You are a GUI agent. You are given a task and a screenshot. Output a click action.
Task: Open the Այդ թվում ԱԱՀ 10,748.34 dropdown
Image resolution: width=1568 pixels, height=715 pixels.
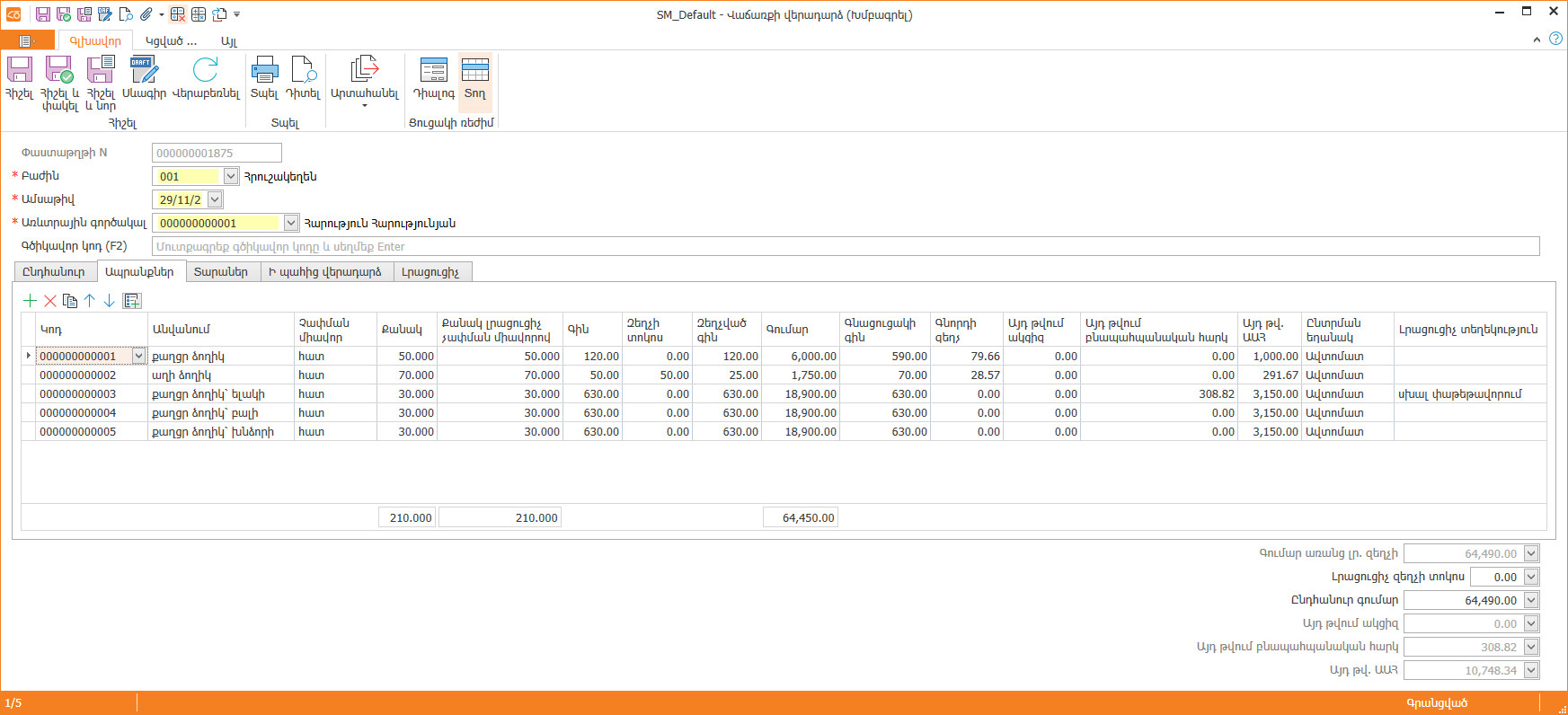[1531, 670]
